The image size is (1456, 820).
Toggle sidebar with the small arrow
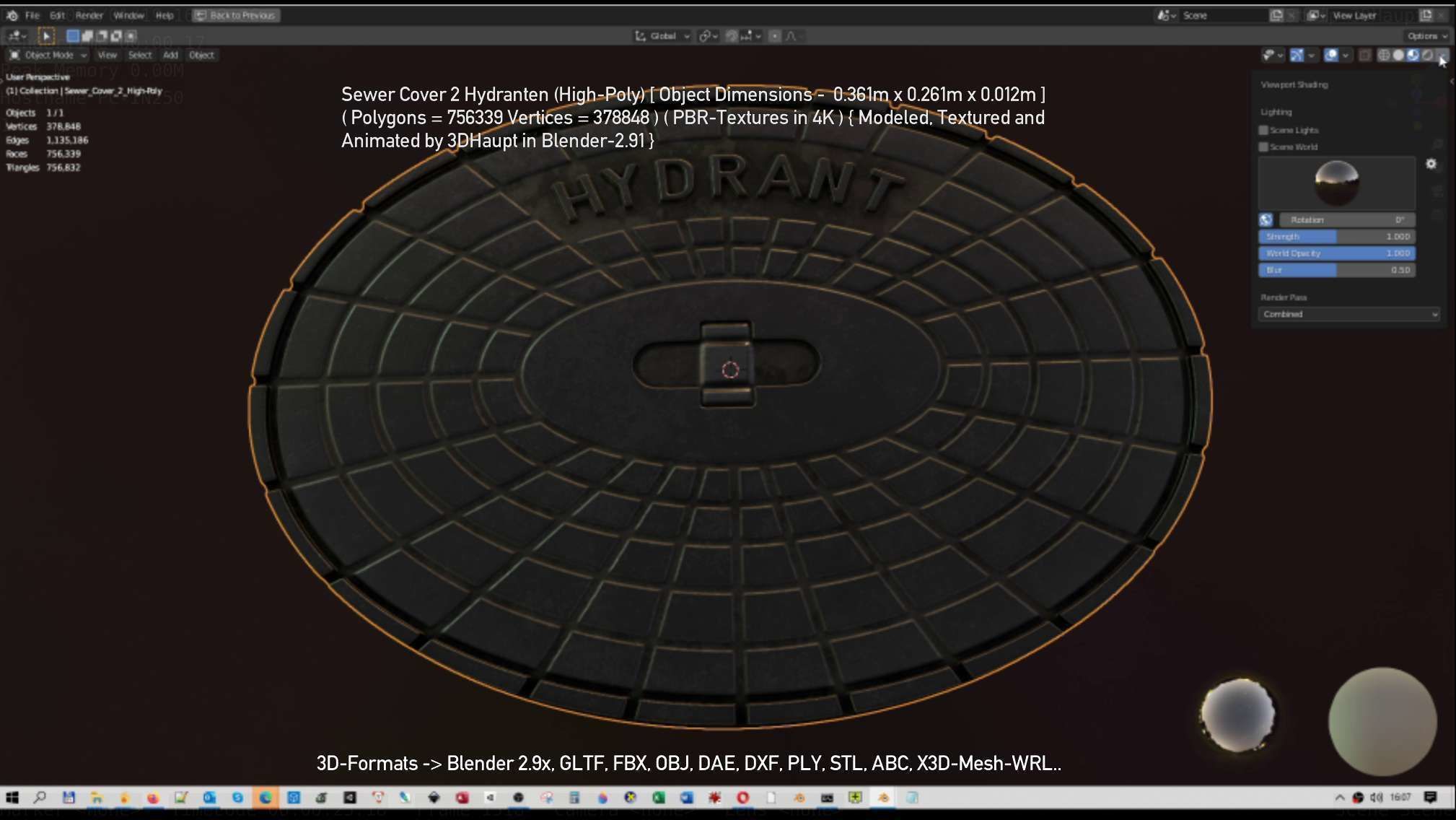click(x=1451, y=82)
